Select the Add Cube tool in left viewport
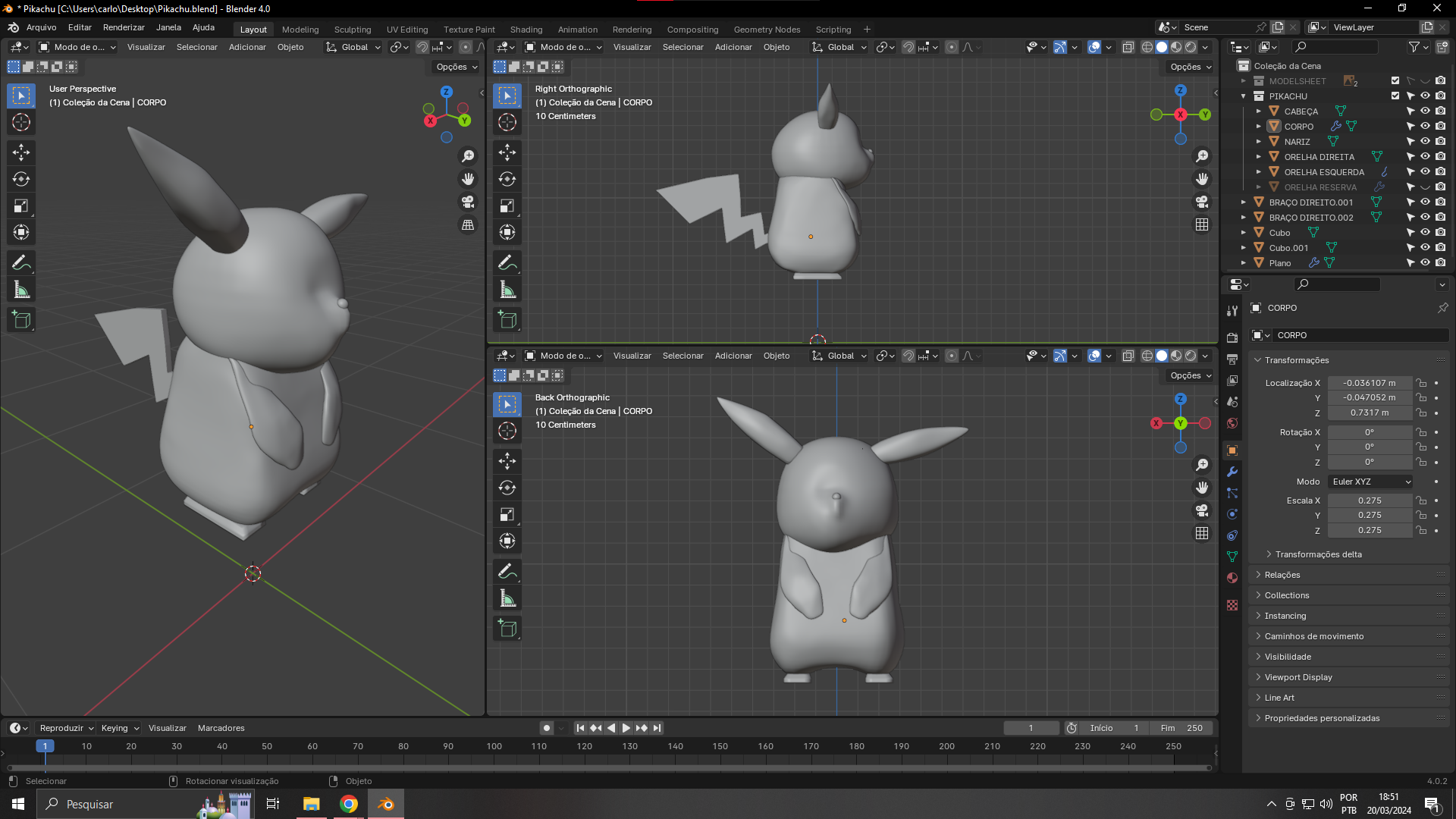 (21, 320)
